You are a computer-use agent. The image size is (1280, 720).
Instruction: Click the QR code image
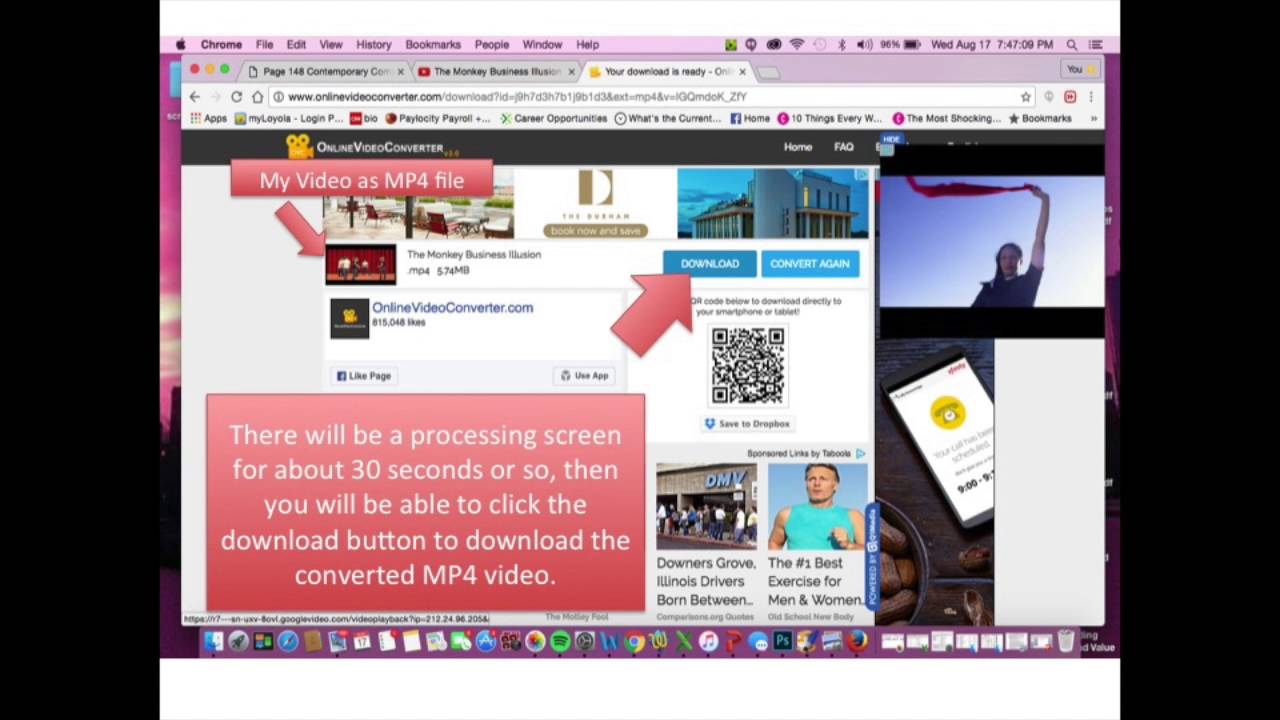tap(748, 365)
